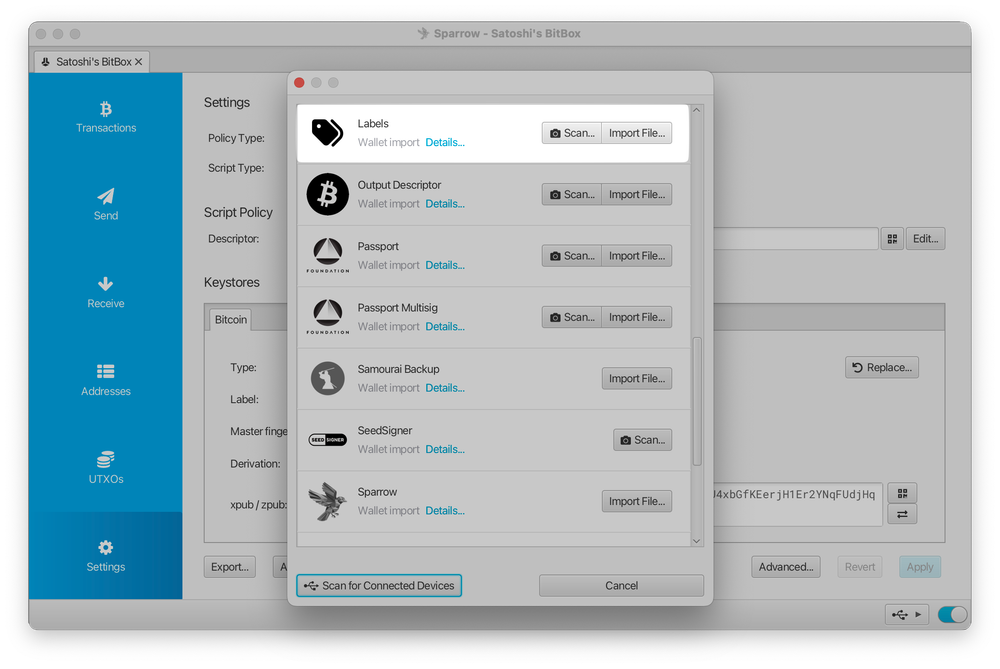Cancel the import dialog
1000x669 pixels.
click(x=621, y=585)
